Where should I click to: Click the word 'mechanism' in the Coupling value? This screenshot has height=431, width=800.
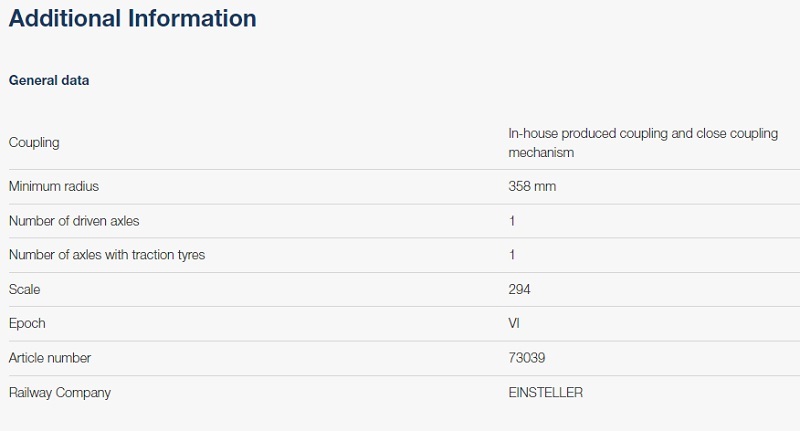541,153
